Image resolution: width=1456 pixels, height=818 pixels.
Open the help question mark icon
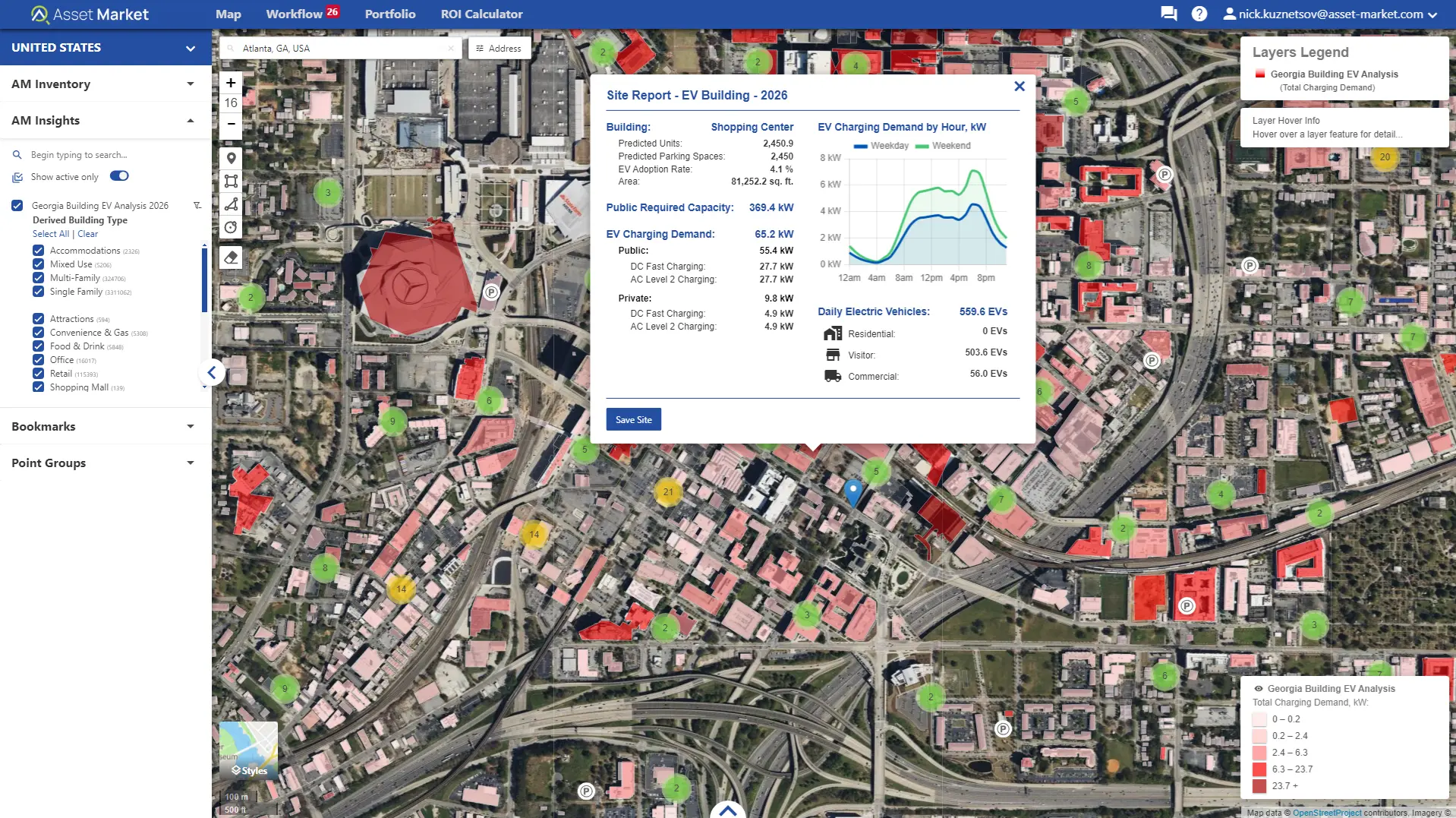(x=1199, y=14)
